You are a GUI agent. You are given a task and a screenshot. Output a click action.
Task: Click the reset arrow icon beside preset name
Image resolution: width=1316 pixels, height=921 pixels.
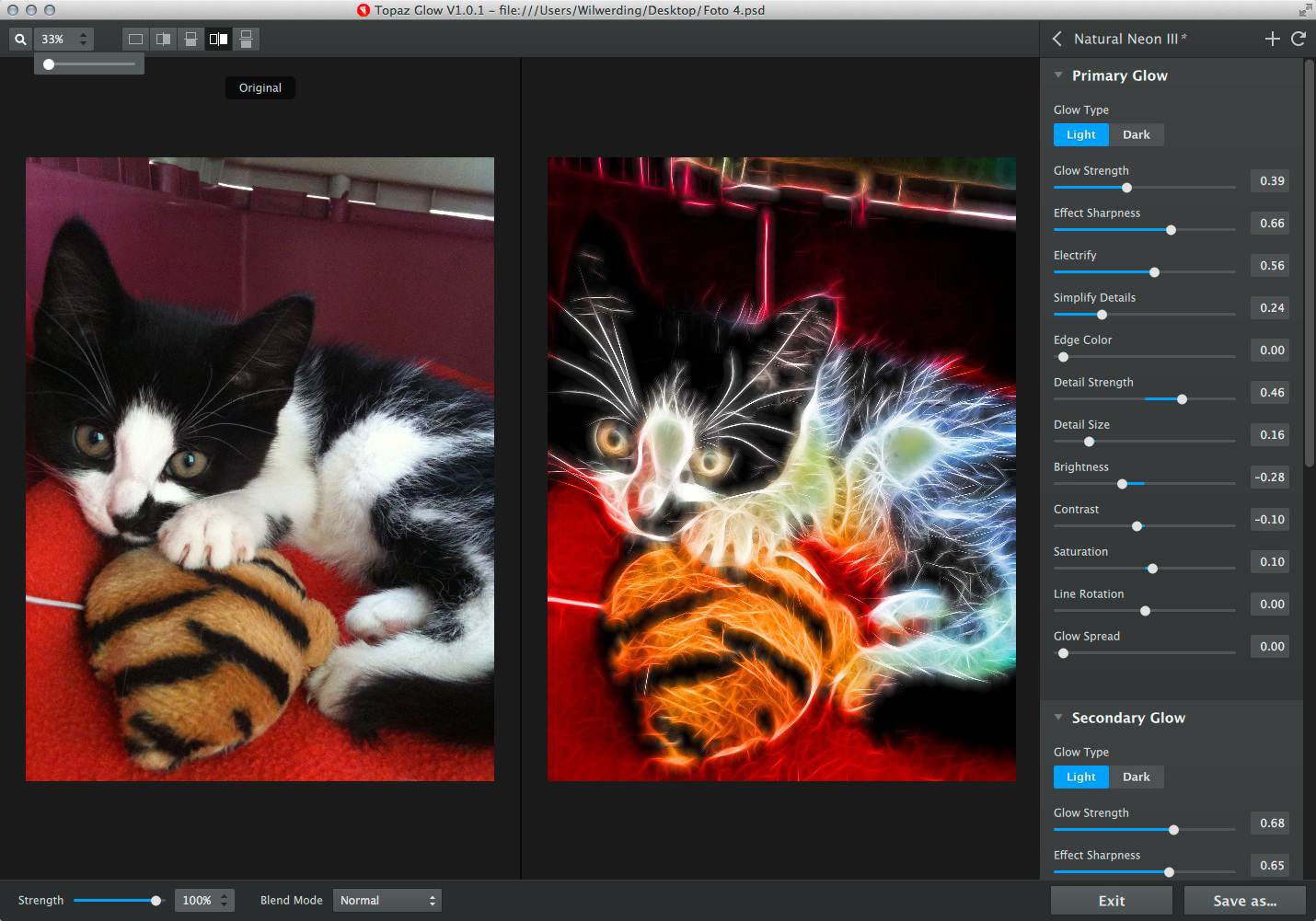pyautogui.click(x=1299, y=39)
